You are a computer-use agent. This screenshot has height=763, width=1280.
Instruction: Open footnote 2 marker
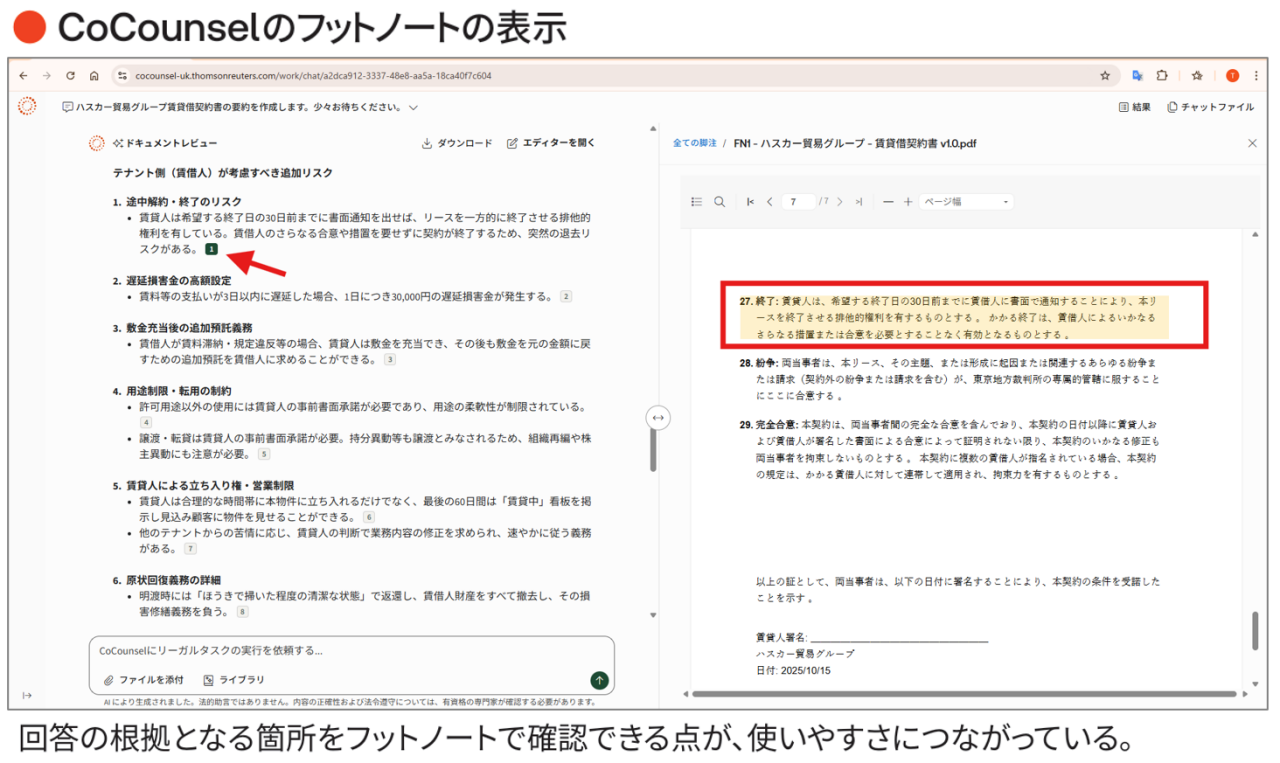566,296
